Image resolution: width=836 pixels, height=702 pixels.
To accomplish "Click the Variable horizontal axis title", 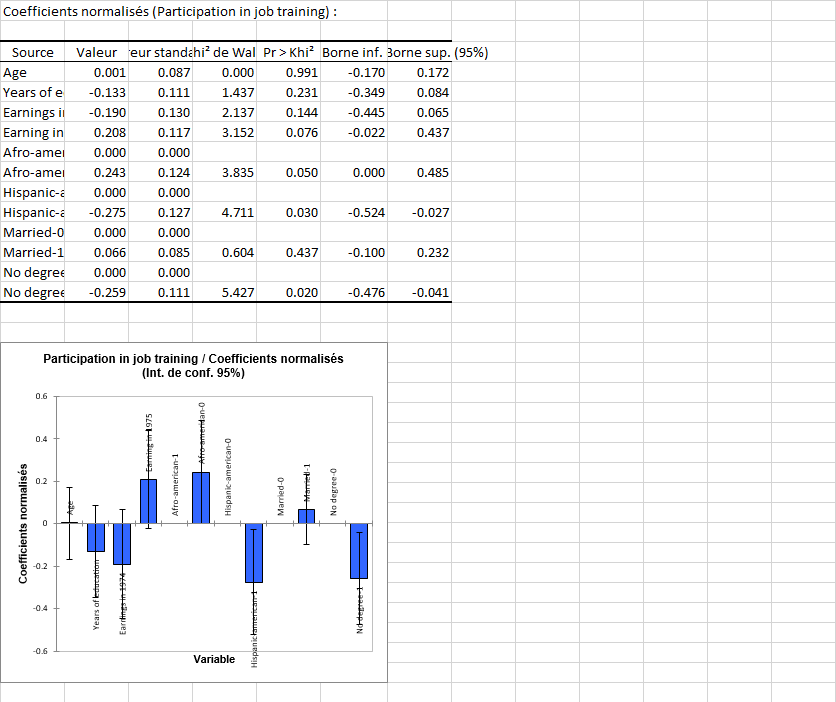I will tap(213, 659).
